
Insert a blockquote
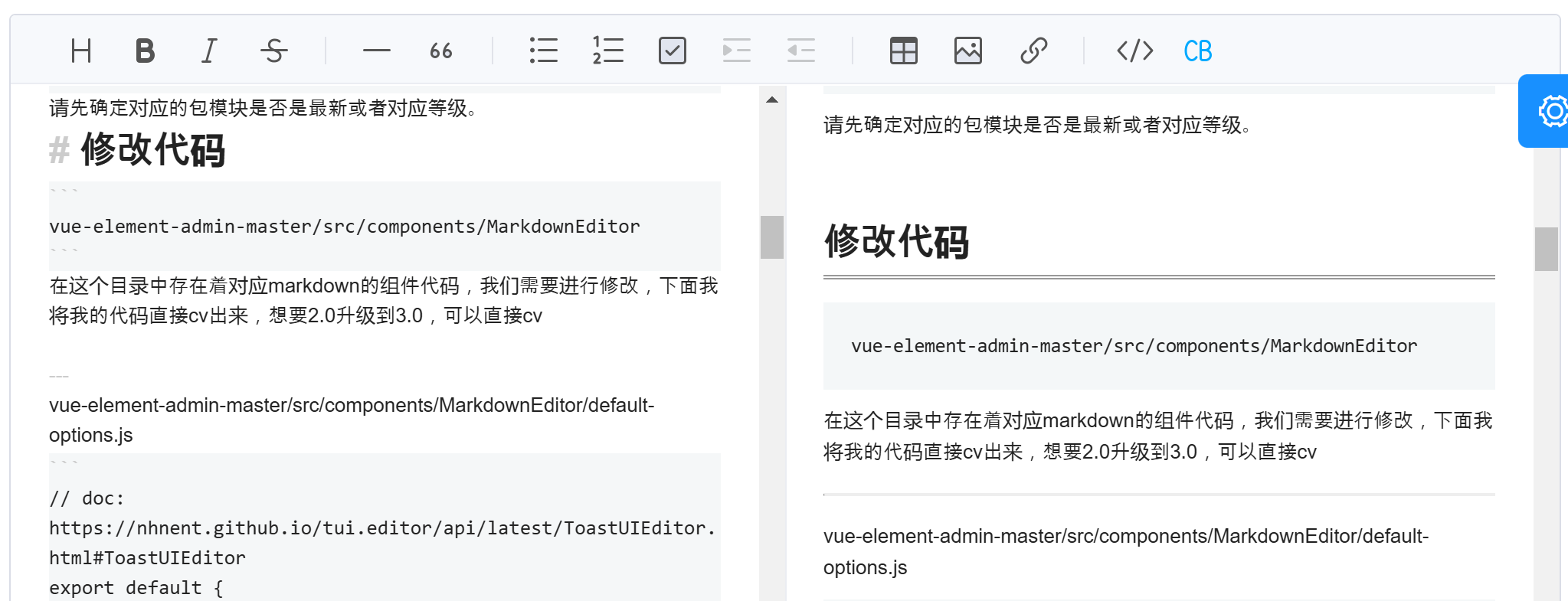441,51
